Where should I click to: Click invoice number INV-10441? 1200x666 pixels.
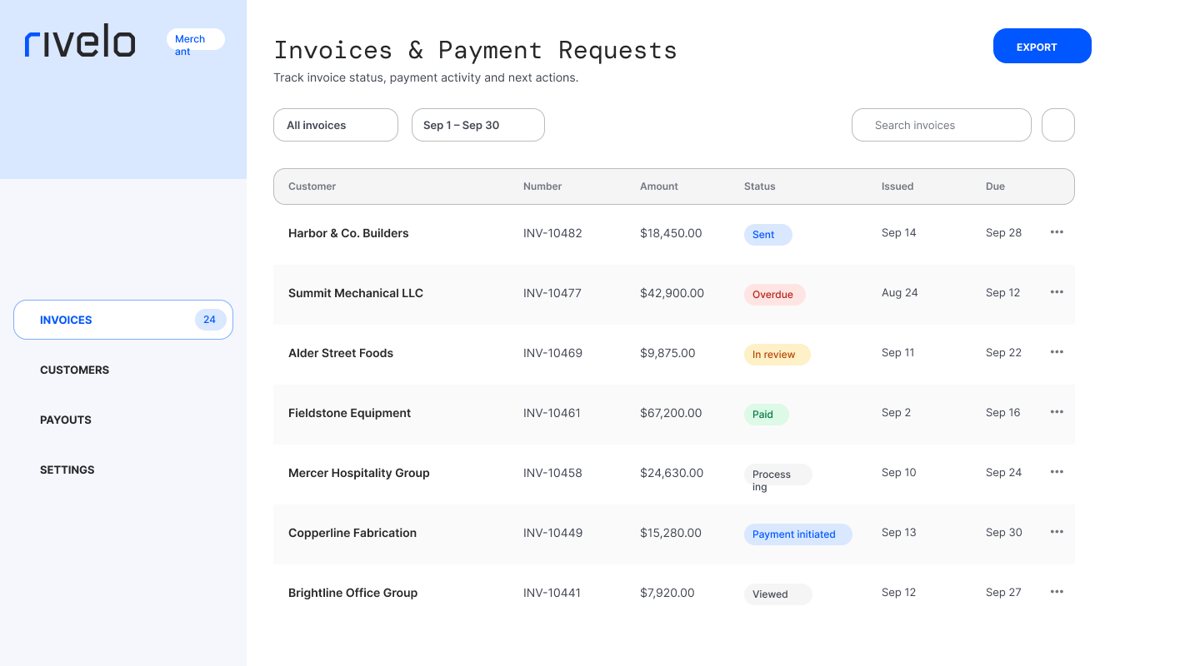coord(552,593)
